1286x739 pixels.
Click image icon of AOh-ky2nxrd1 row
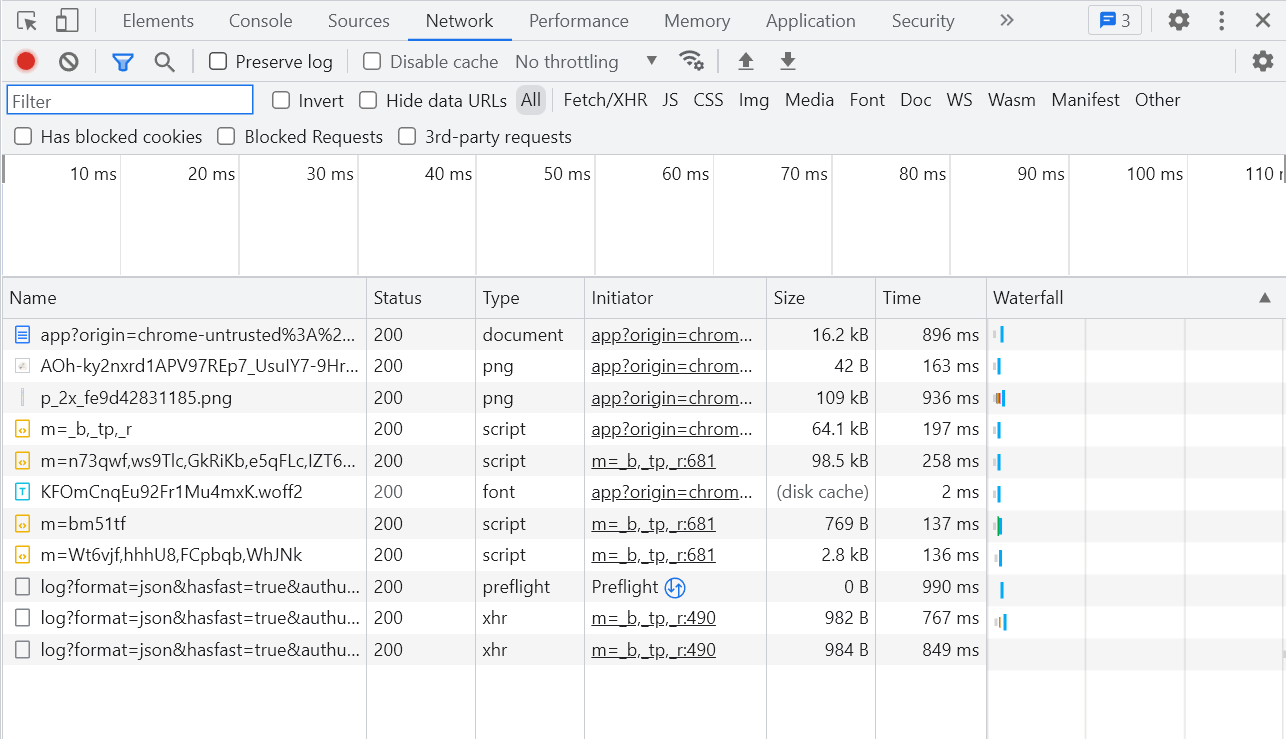tap(22, 366)
